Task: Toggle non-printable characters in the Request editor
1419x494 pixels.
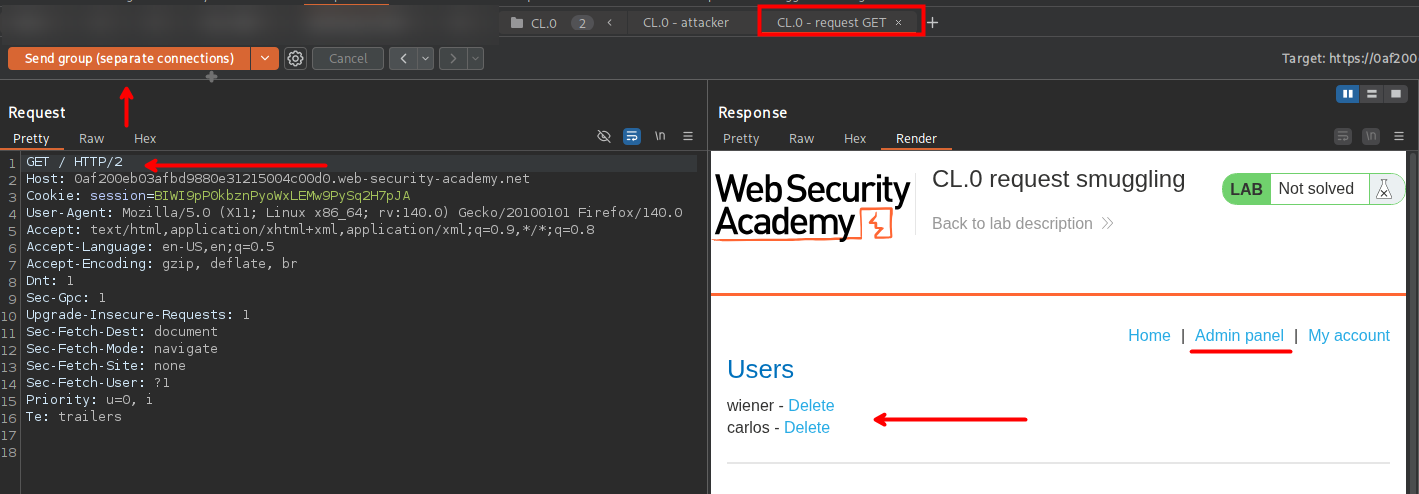Action: (x=660, y=136)
